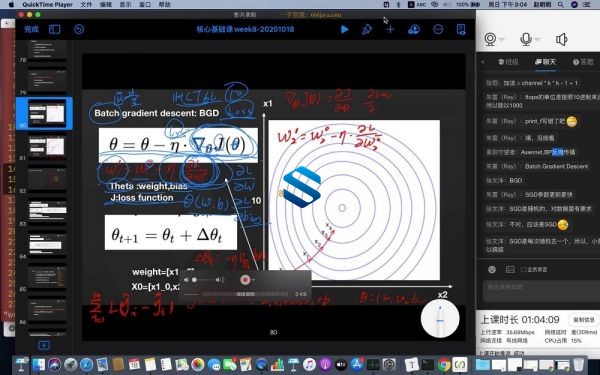Click the plus insert icon in toolbar
The width and height of the screenshot is (600, 375).
[390, 29]
